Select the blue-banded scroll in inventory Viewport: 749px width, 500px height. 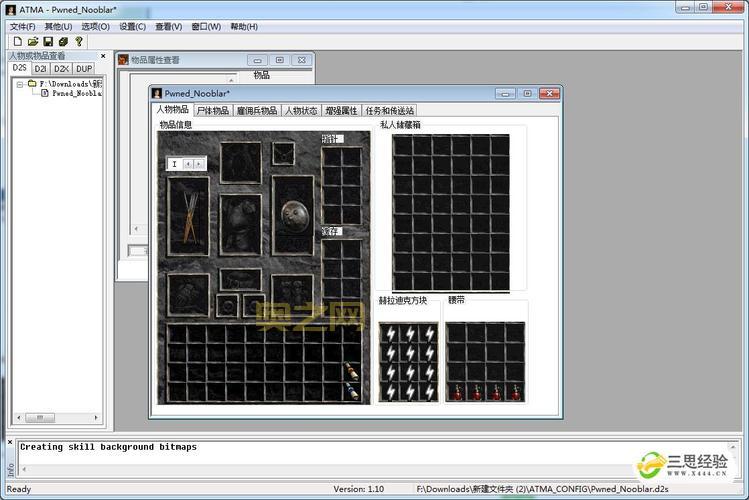351,391
